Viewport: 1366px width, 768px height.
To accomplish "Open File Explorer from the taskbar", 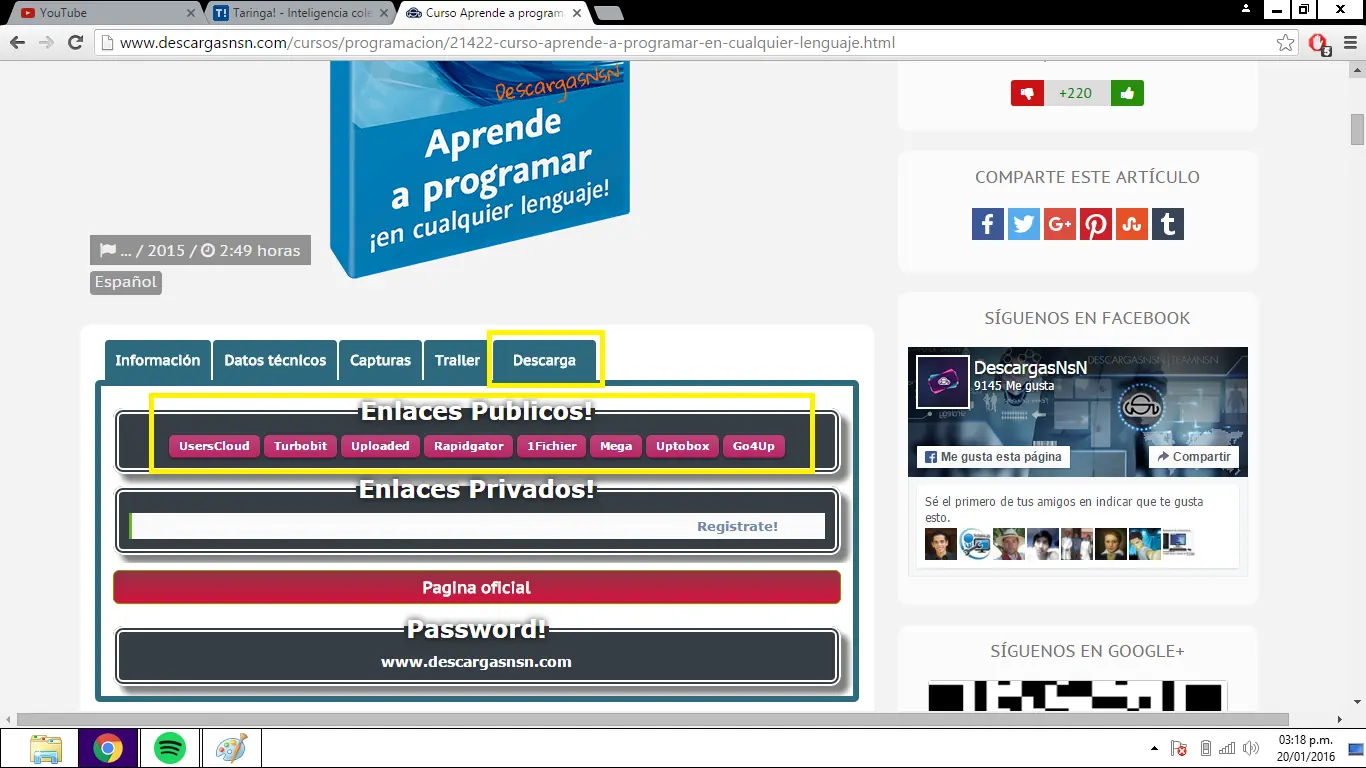I will click(46, 748).
